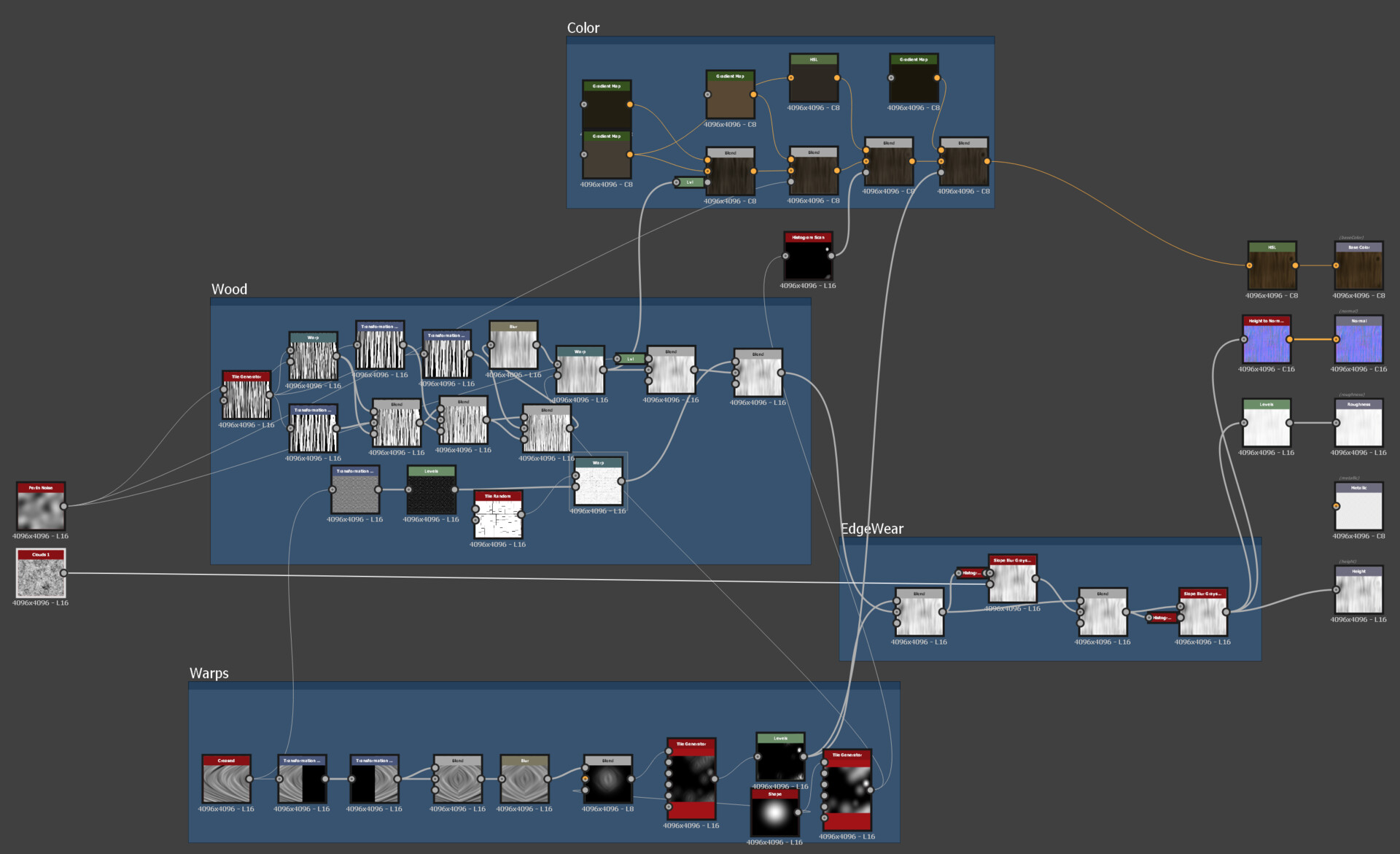Click the Color frame title
Image resolution: width=1400 pixels, height=854 pixels.
click(583, 28)
